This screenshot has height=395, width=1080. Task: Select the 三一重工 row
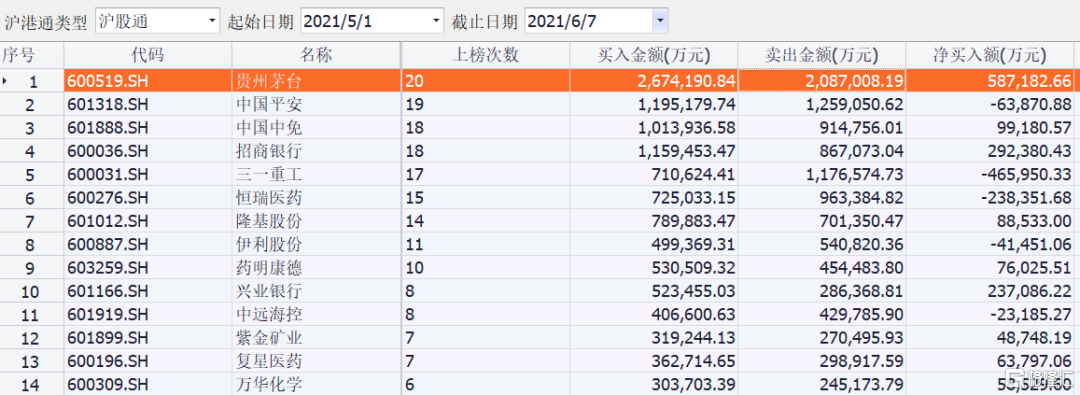coord(540,174)
